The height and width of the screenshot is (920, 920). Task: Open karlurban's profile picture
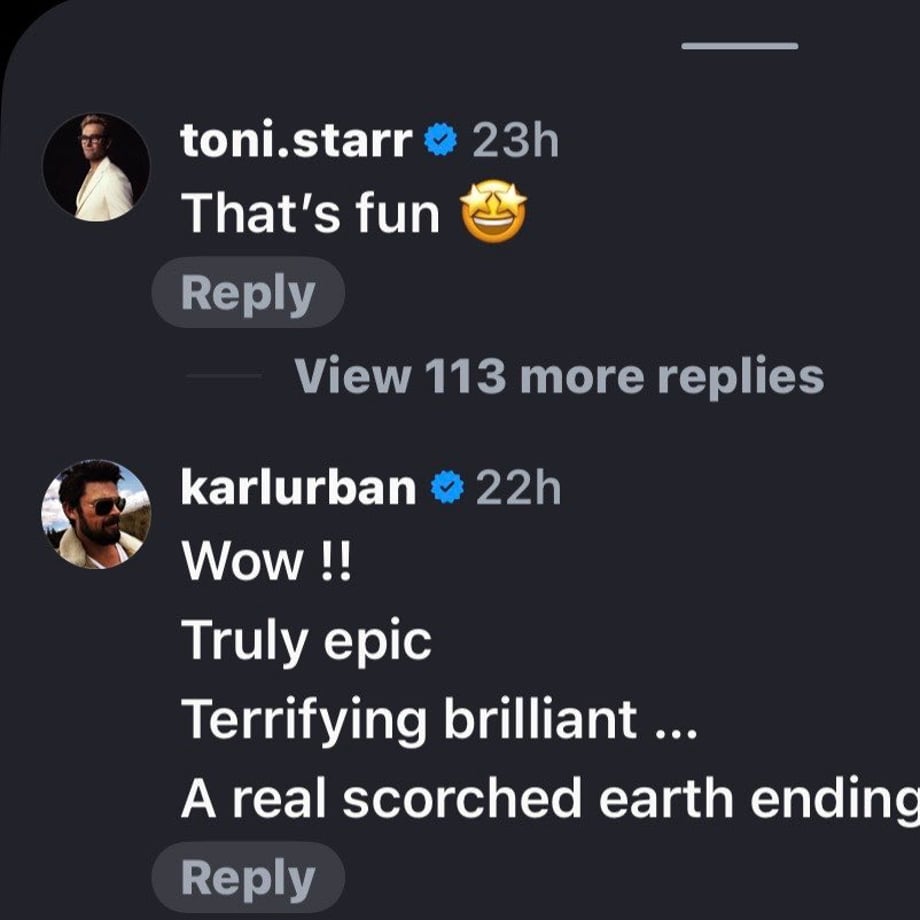point(96,514)
